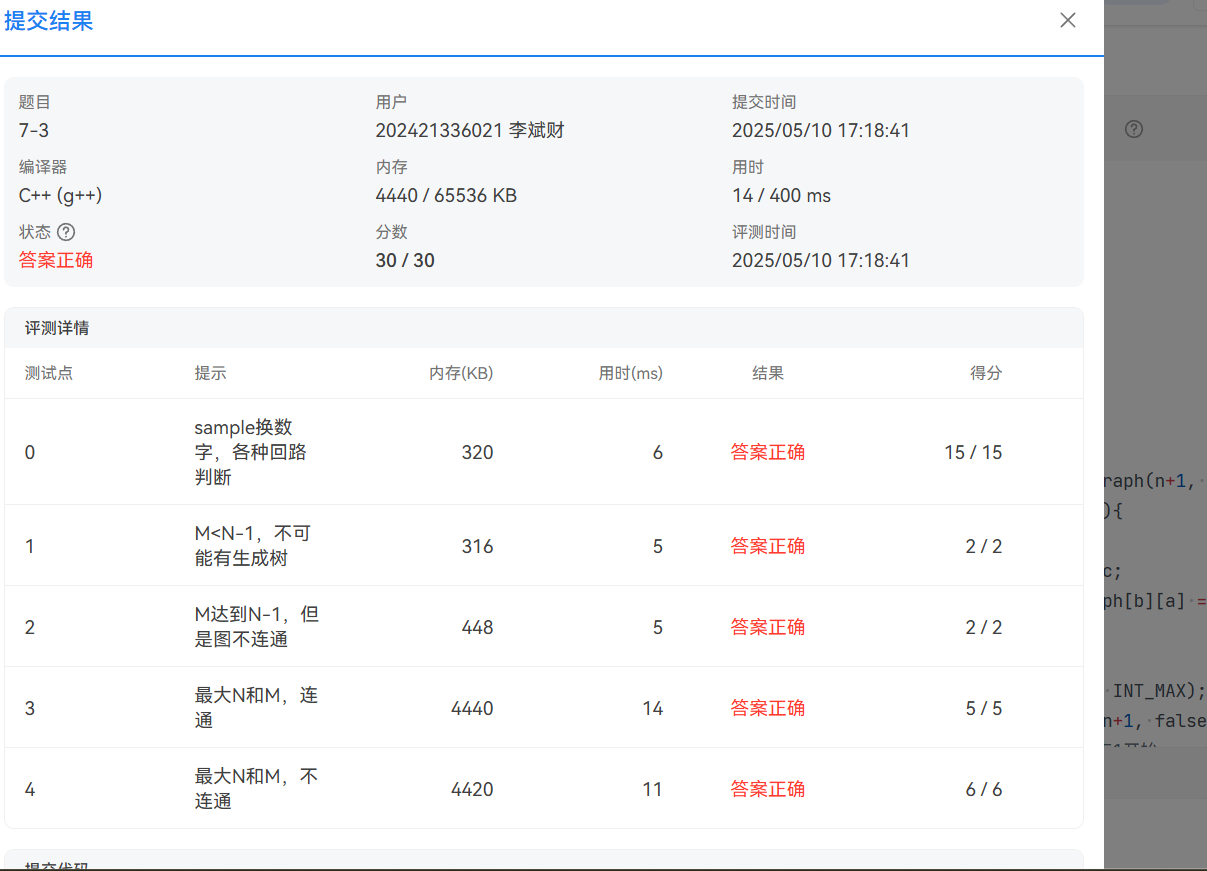Click the 提交结果 dialog title

[49, 22]
